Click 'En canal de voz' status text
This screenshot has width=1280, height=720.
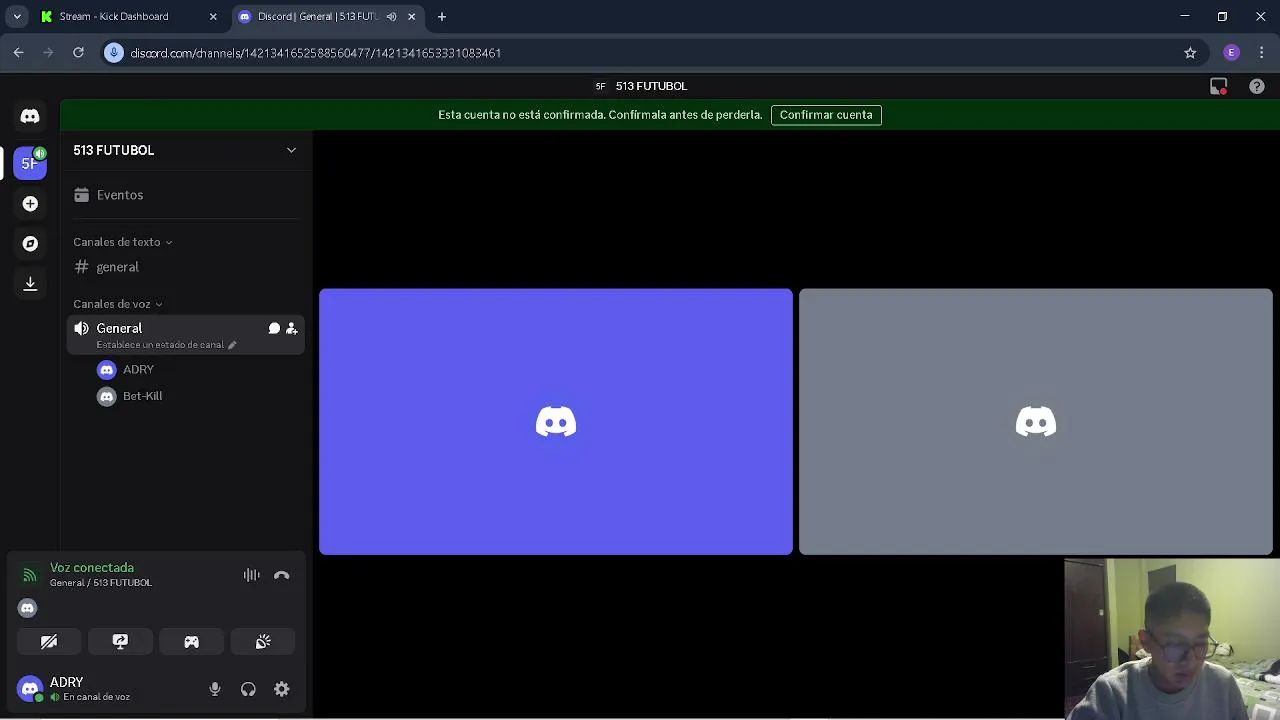96,697
